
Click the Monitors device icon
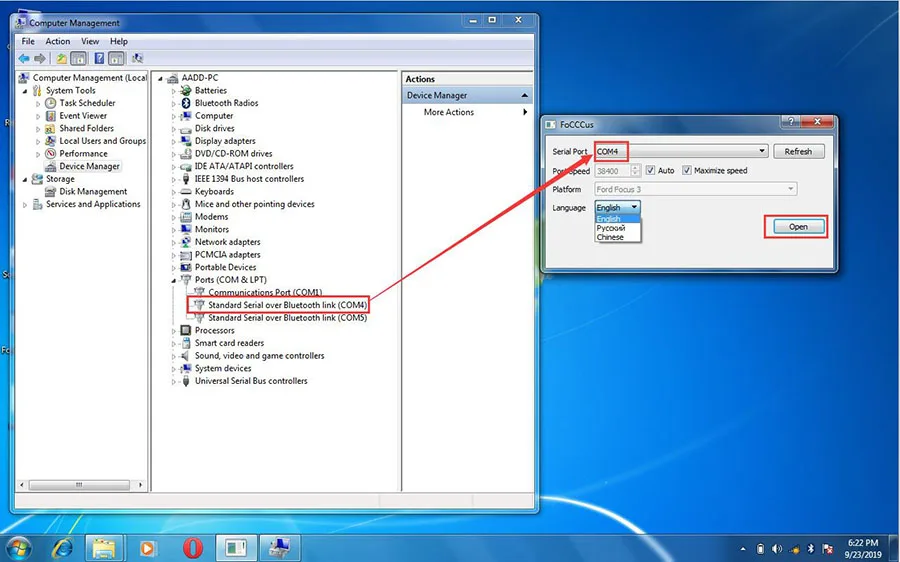[185, 229]
